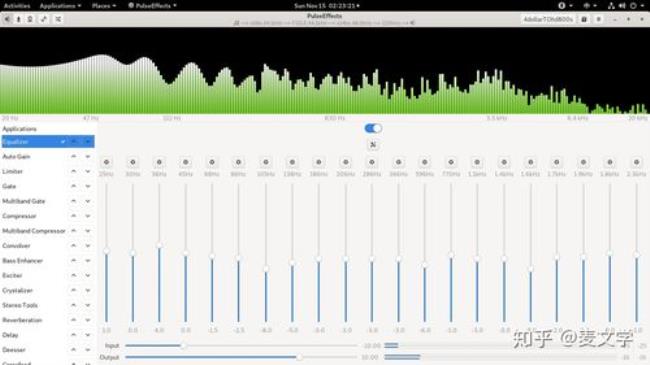The width and height of the screenshot is (650, 365).
Task: Move Auto Gain down with its arrow
Action: click(x=88, y=157)
